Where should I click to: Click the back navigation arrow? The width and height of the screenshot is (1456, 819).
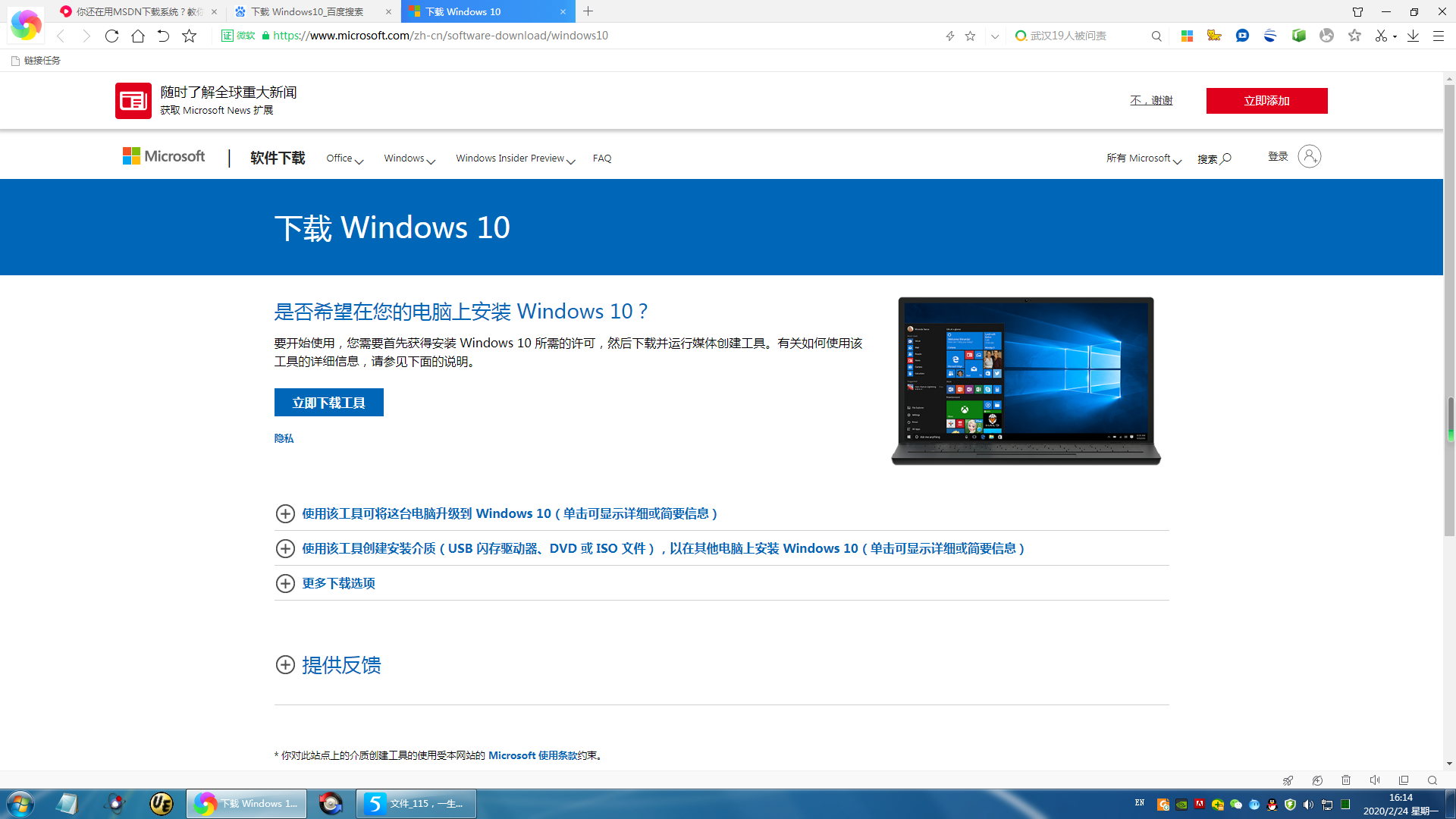pos(61,36)
